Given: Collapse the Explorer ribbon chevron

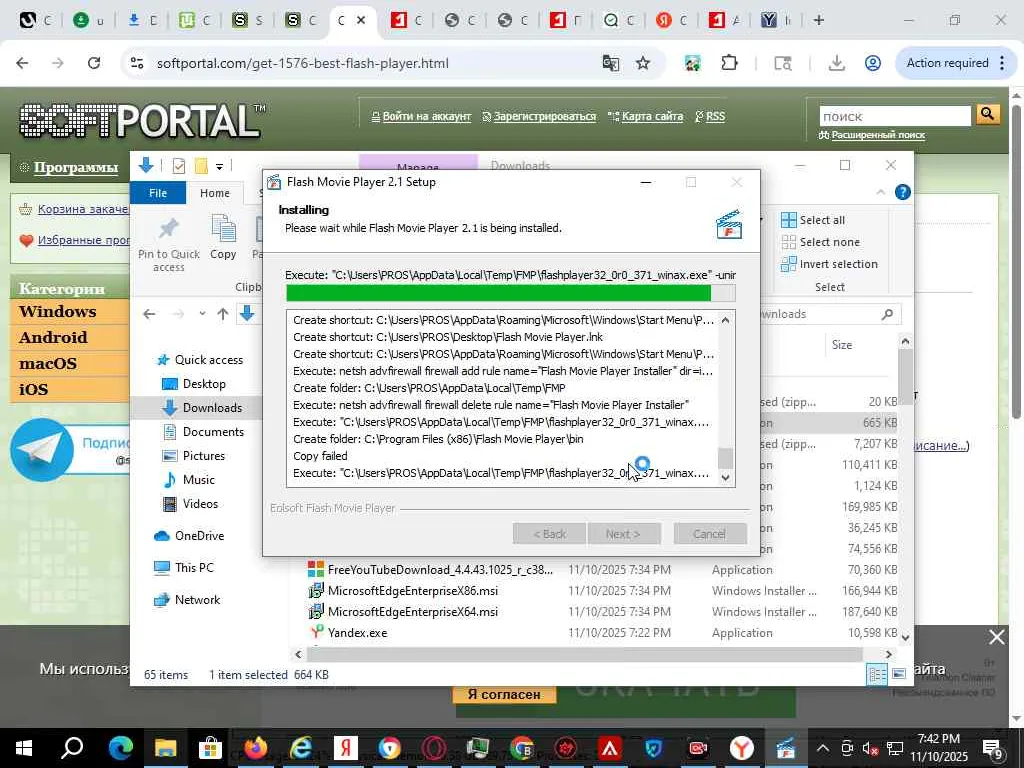Looking at the screenshot, I should pos(880,192).
